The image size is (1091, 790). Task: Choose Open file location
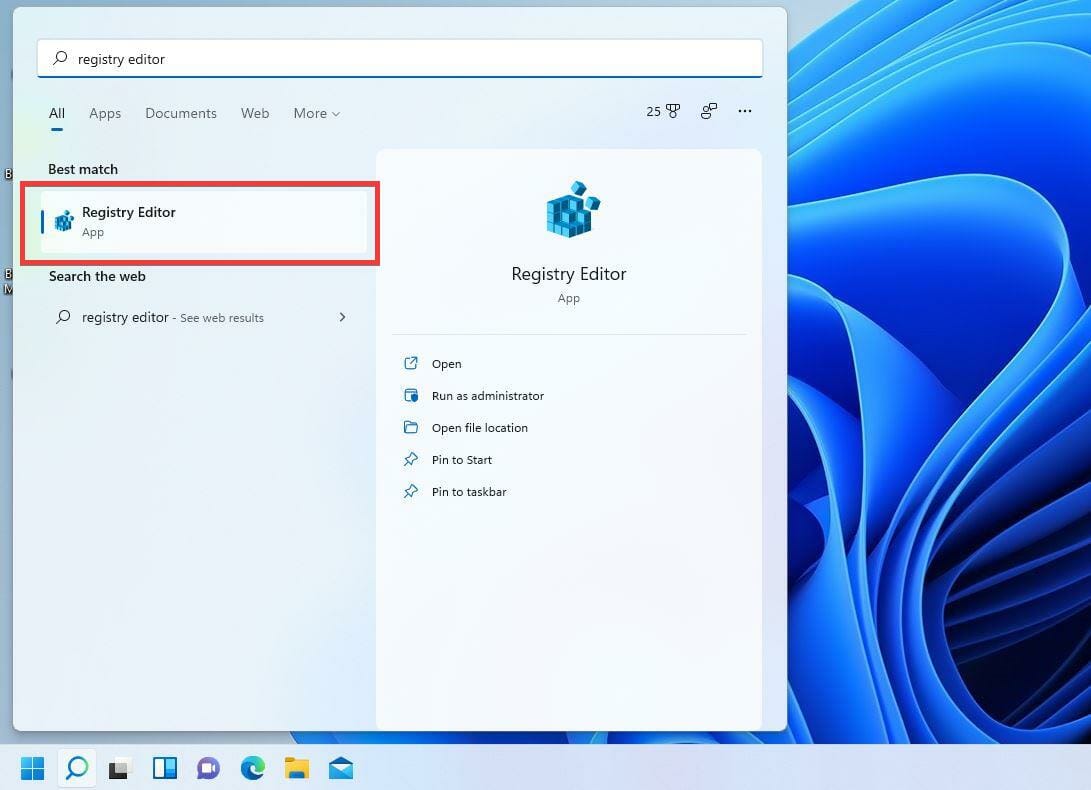click(x=479, y=427)
